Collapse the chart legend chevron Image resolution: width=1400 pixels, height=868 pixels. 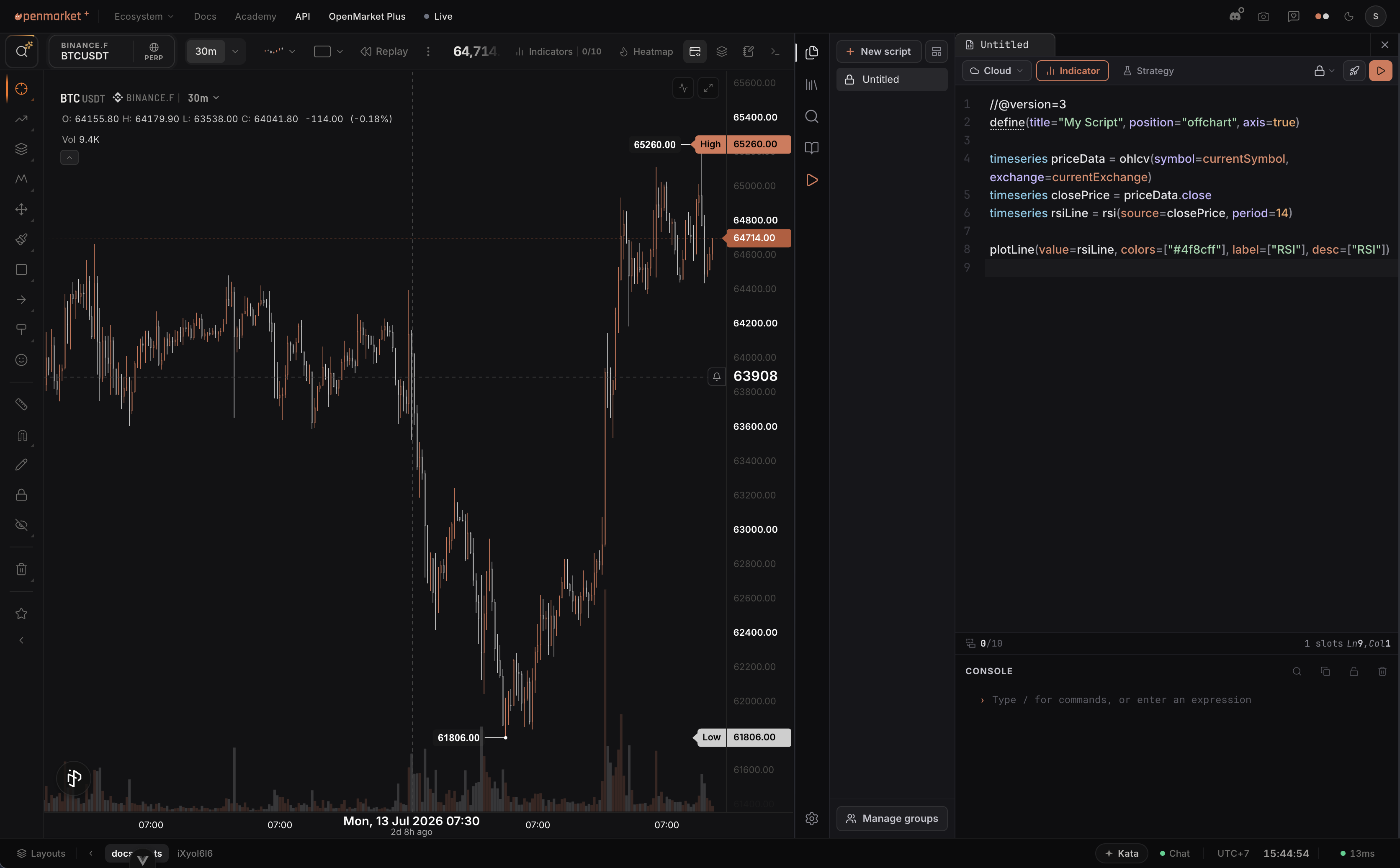click(x=69, y=157)
